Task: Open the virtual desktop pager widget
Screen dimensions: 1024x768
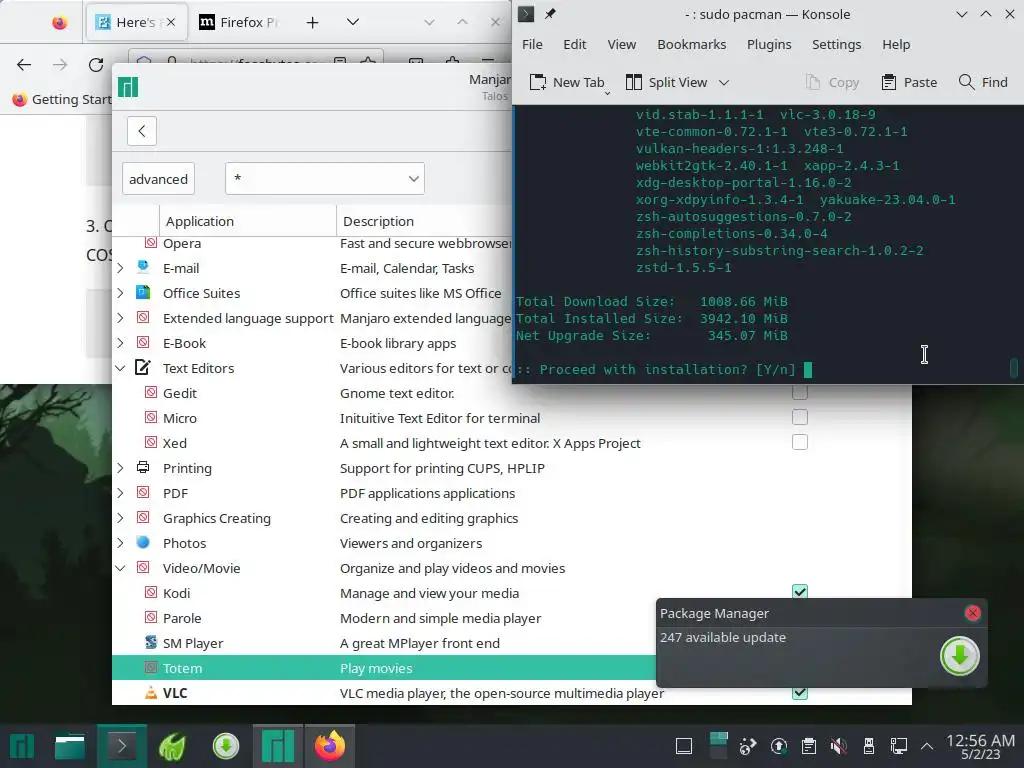Action: (x=718, y=746)
